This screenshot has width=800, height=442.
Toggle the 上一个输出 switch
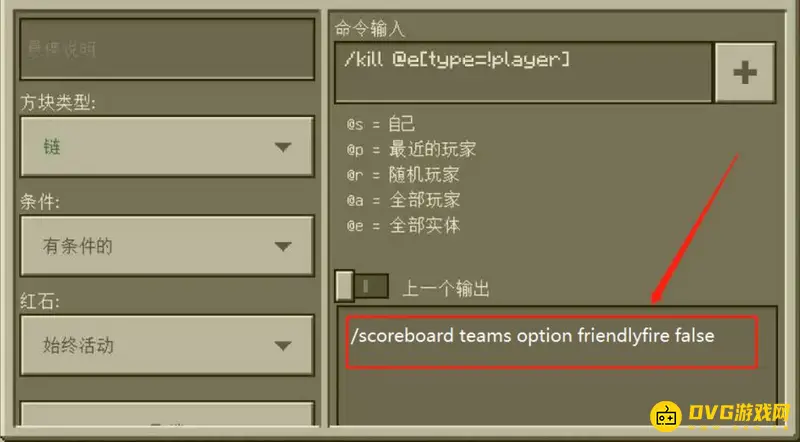362,286
